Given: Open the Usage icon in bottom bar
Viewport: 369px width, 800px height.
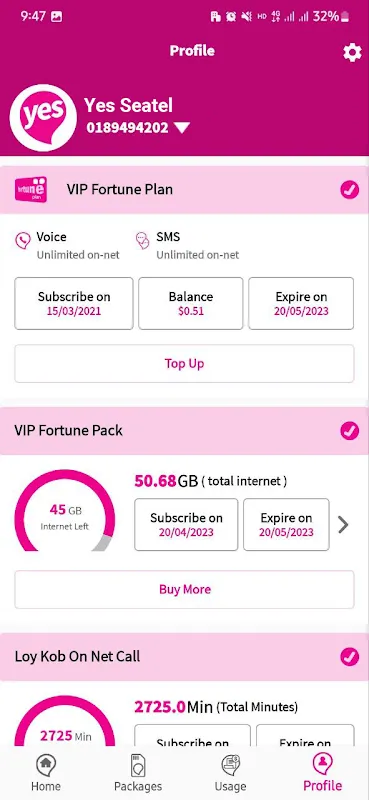Looking at the screenshot, I should [x=230, y=766].
